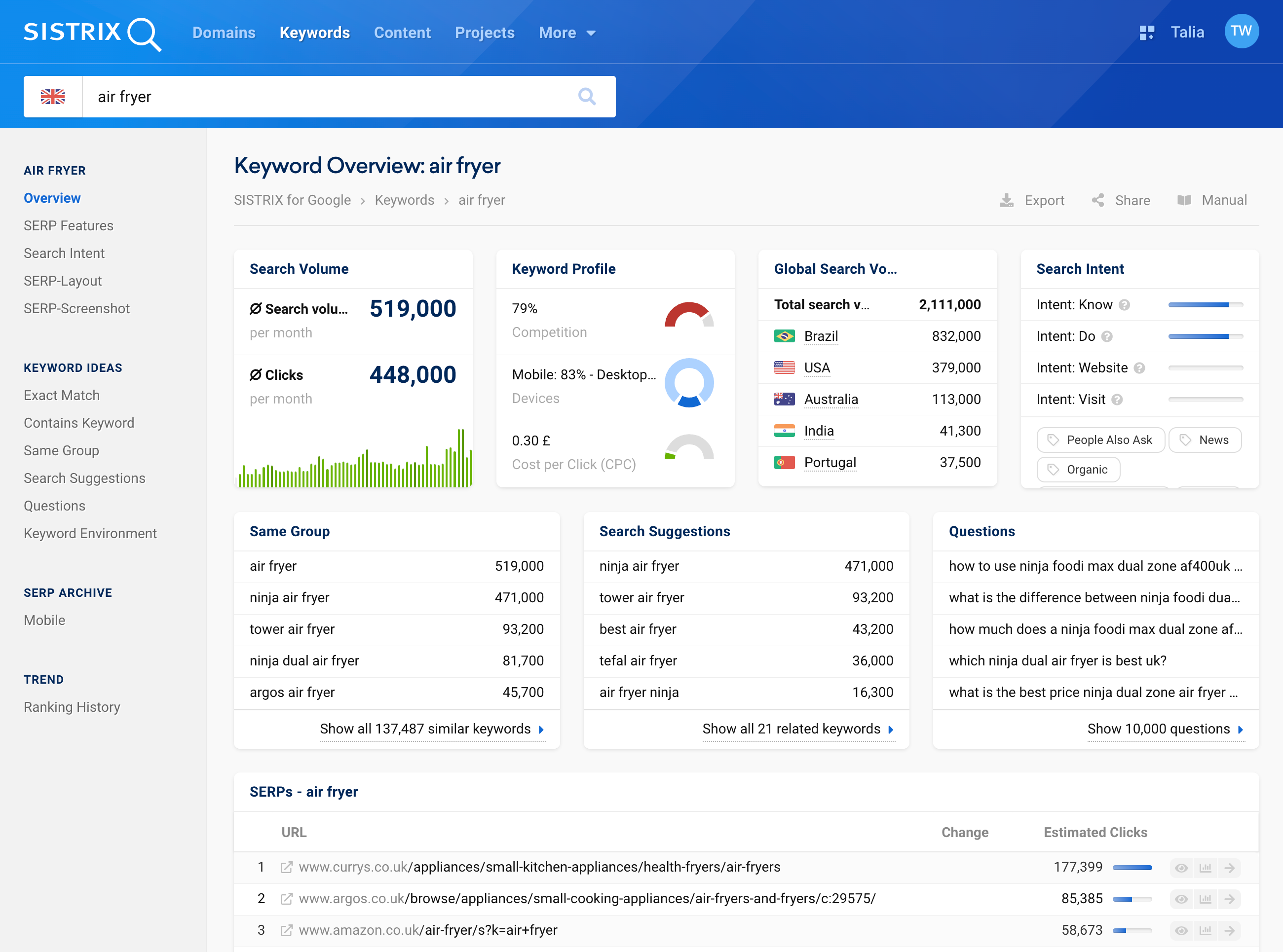
Task: Click Show all 137,487 similar keywords
Action: [432, 729]
